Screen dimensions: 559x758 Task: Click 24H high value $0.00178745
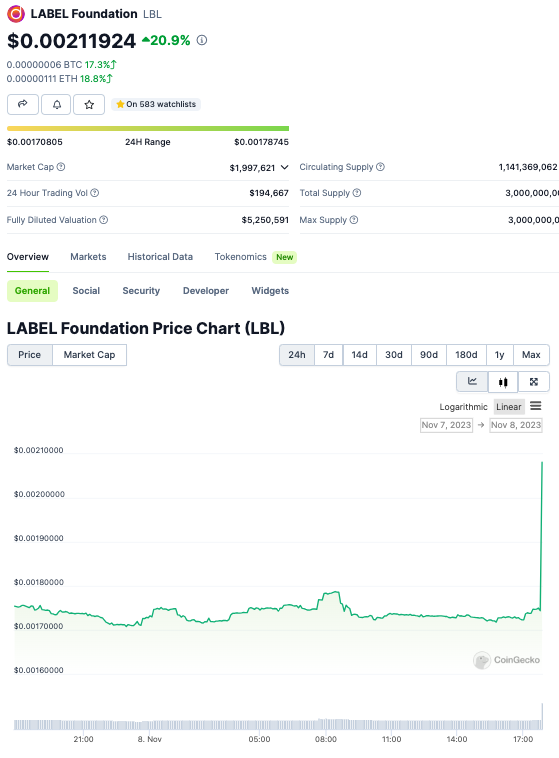262,142
